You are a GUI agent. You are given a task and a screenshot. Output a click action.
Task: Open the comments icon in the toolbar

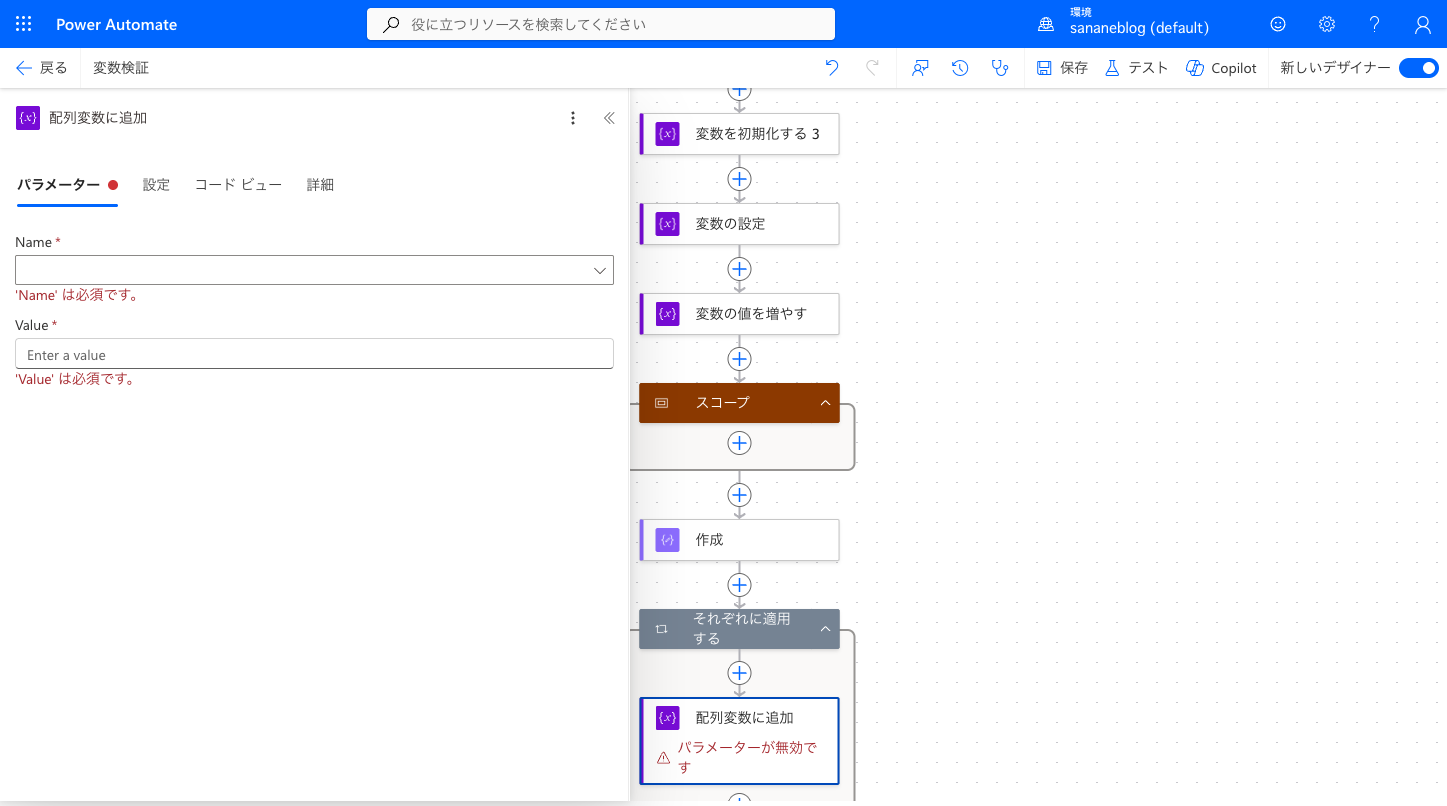coord(920,68)
